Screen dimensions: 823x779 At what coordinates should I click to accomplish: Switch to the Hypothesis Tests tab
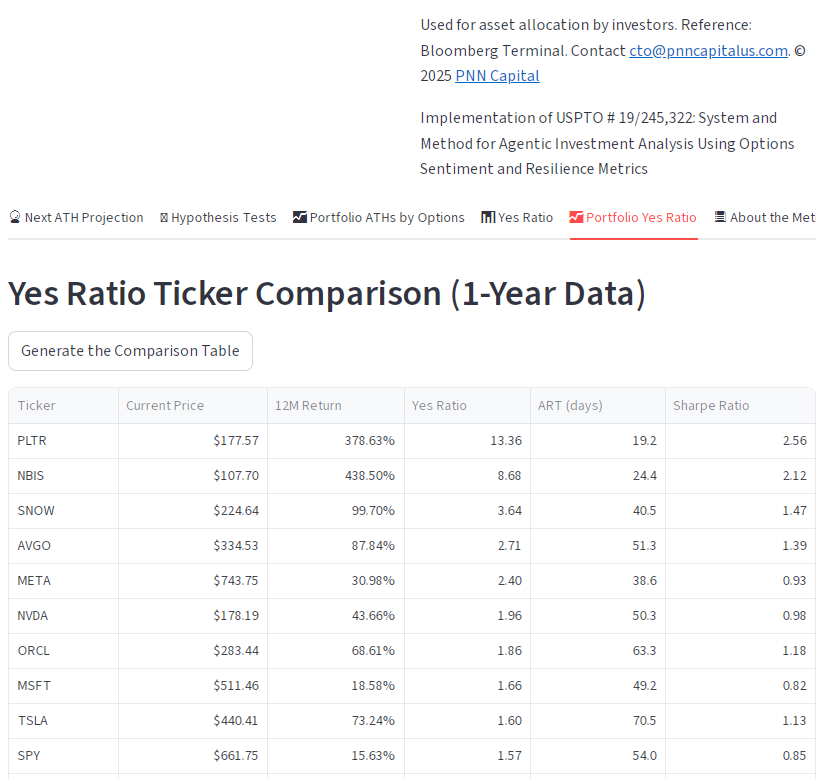(x=218, y=217)
